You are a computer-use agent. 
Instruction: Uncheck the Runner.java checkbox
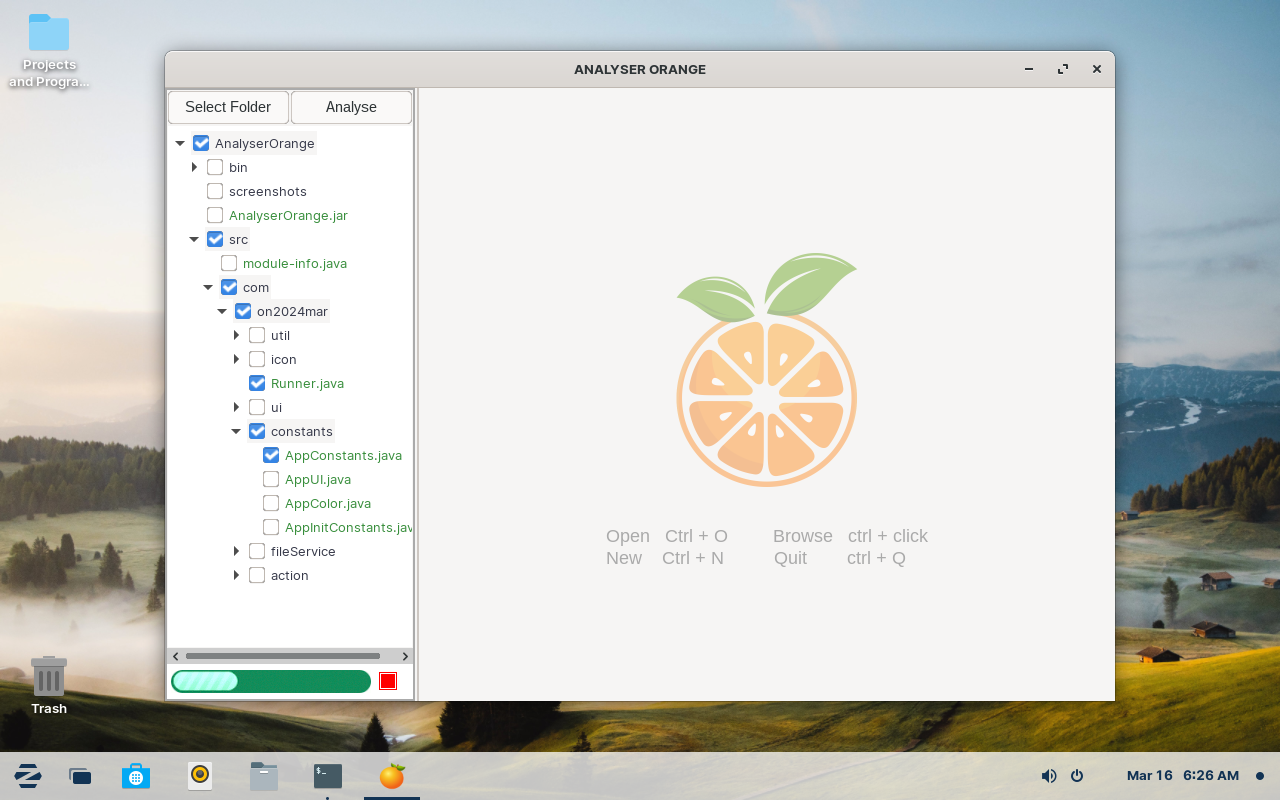(x=257, y=383)
